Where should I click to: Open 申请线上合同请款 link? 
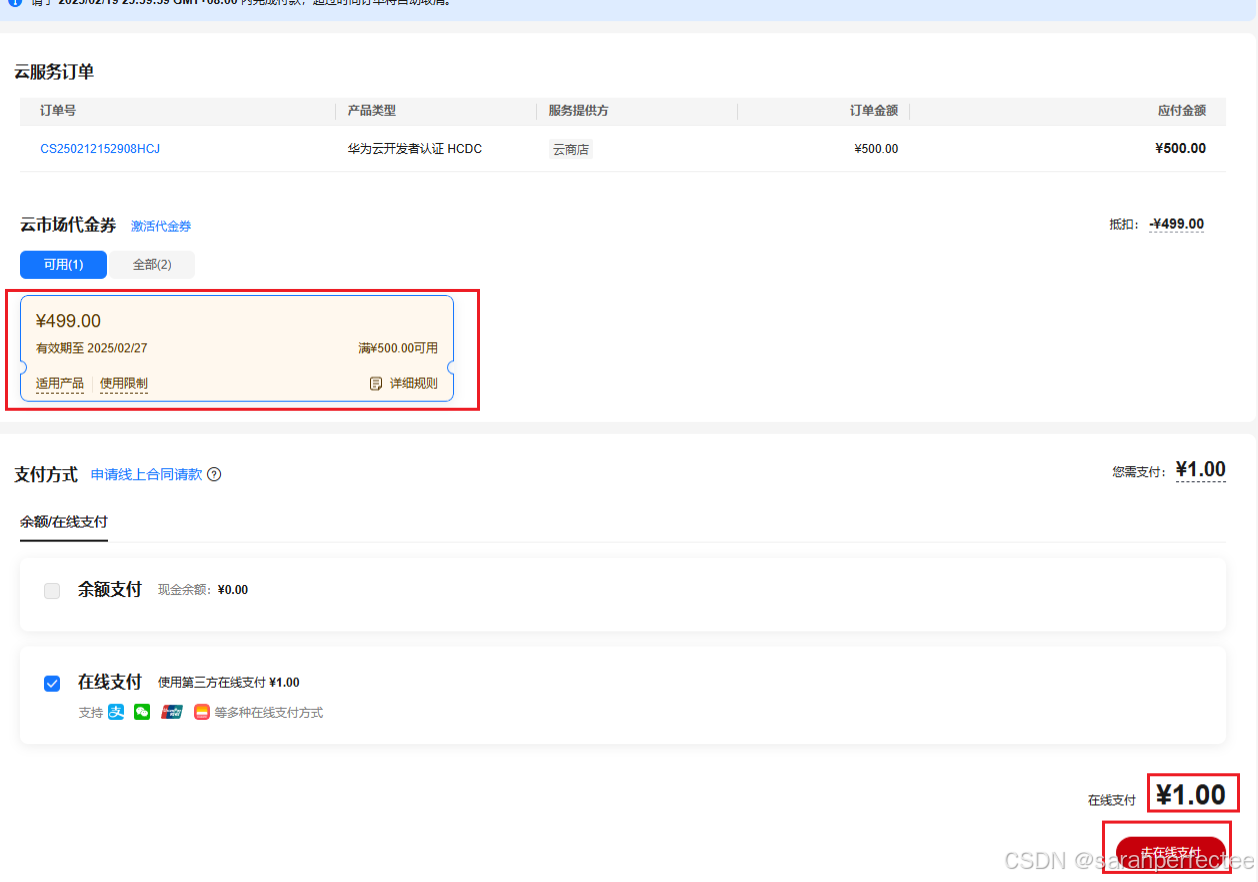[x=147, y=474]
